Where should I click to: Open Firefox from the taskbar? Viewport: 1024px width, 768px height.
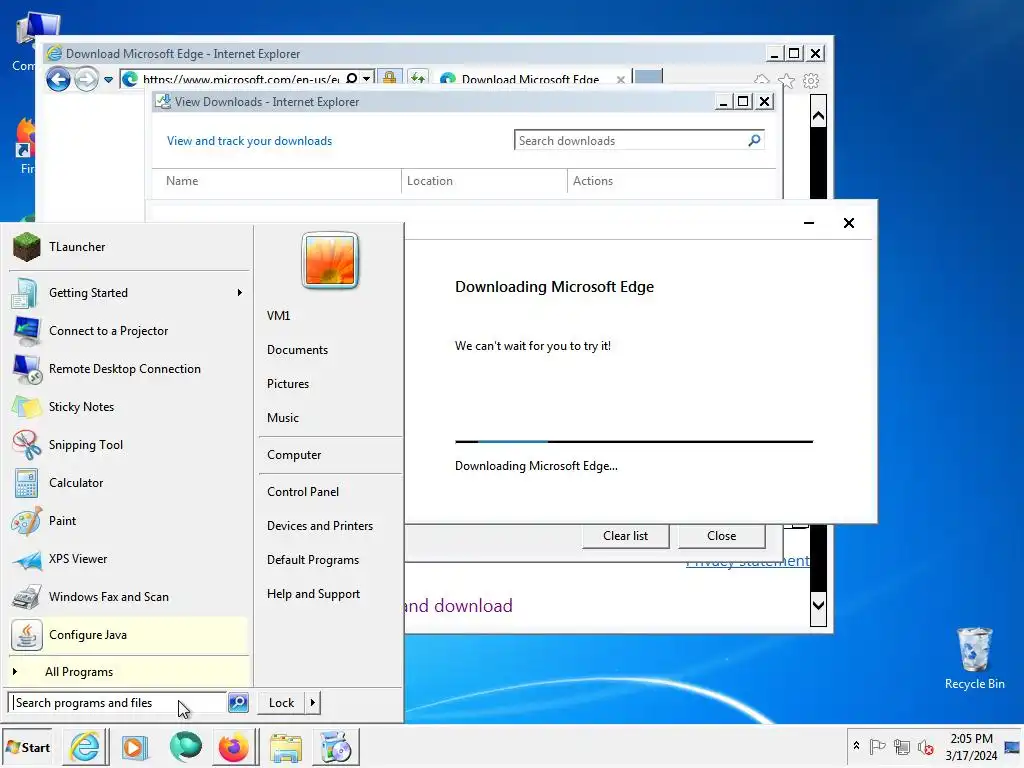233,747
